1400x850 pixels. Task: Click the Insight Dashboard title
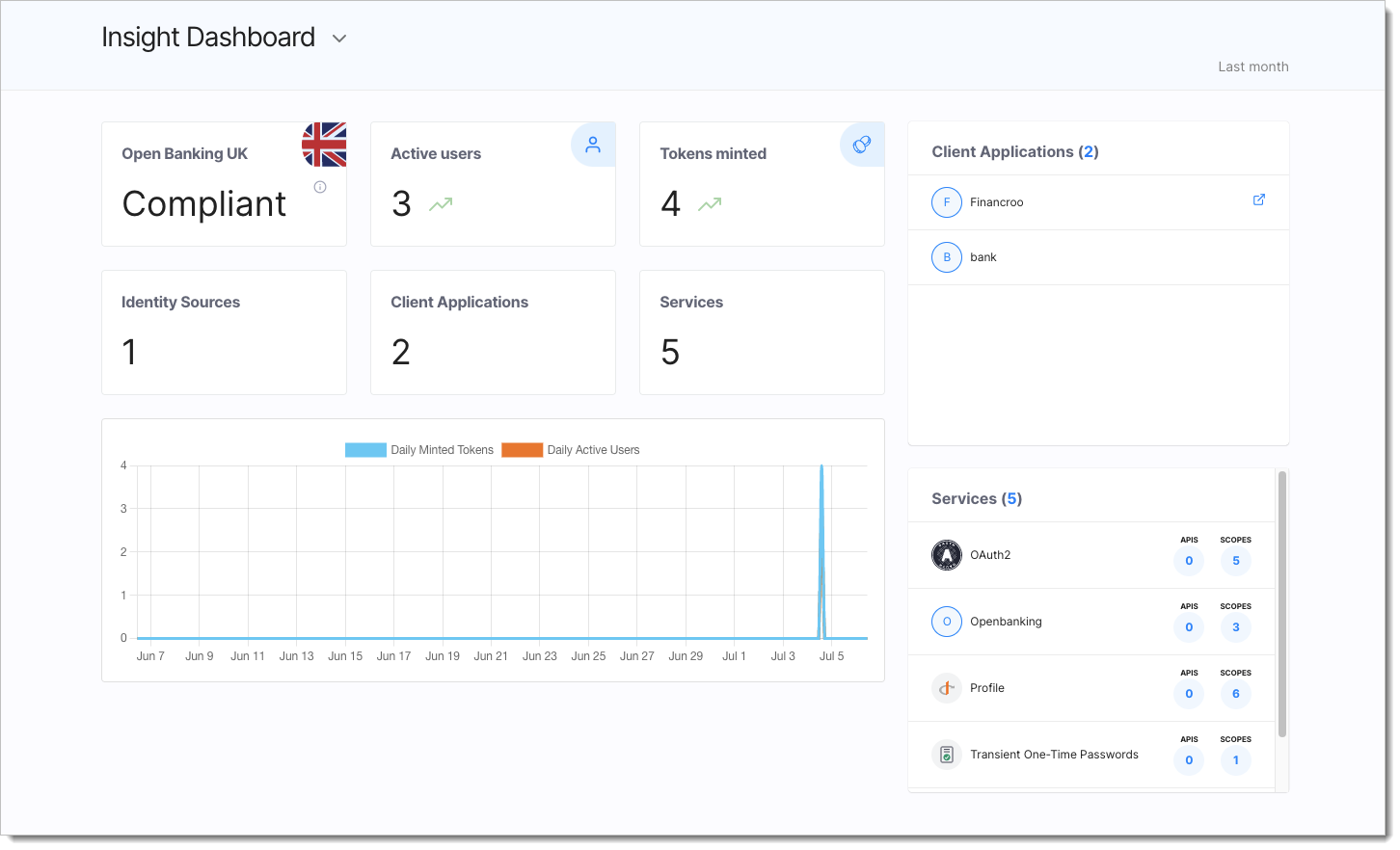208,38
